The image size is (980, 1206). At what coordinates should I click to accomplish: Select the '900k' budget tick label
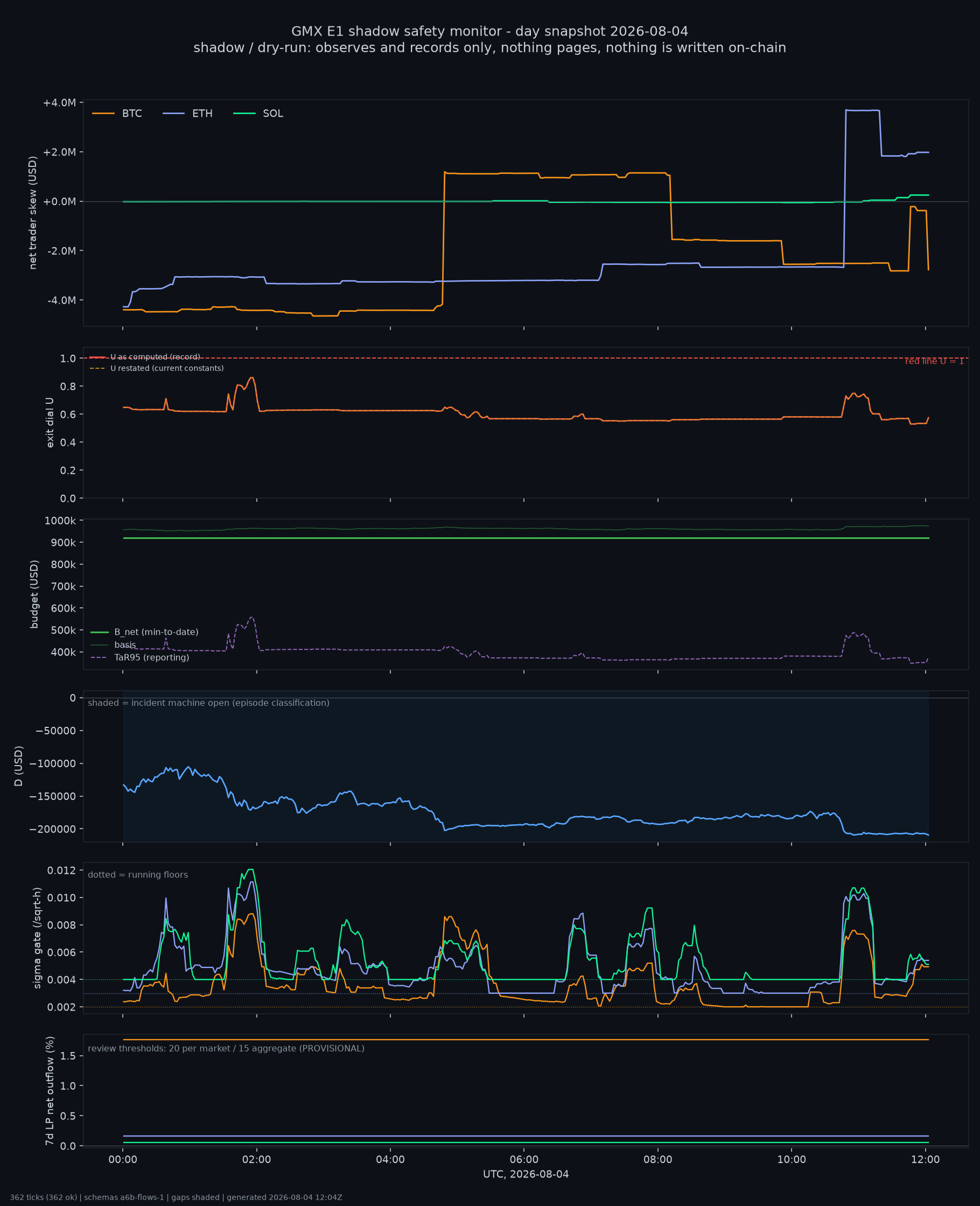63,543
